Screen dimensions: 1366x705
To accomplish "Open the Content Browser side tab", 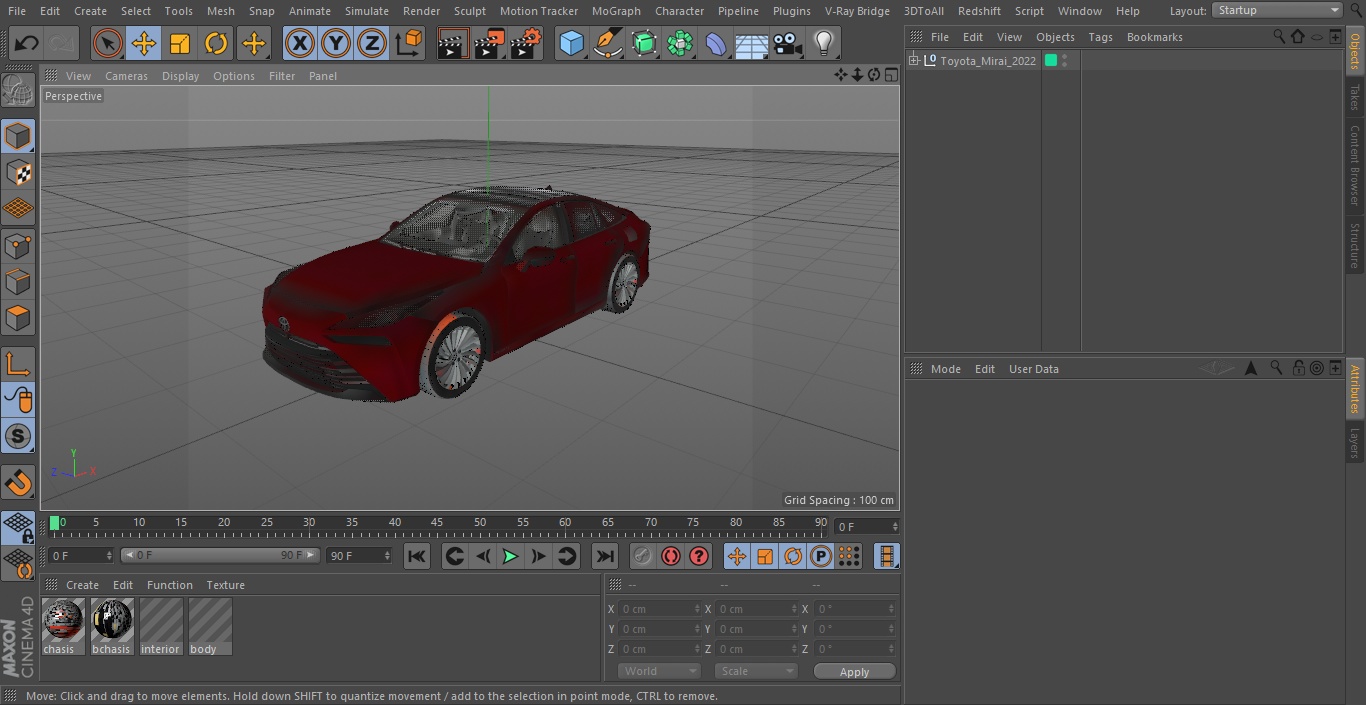I will (1355, 165).
